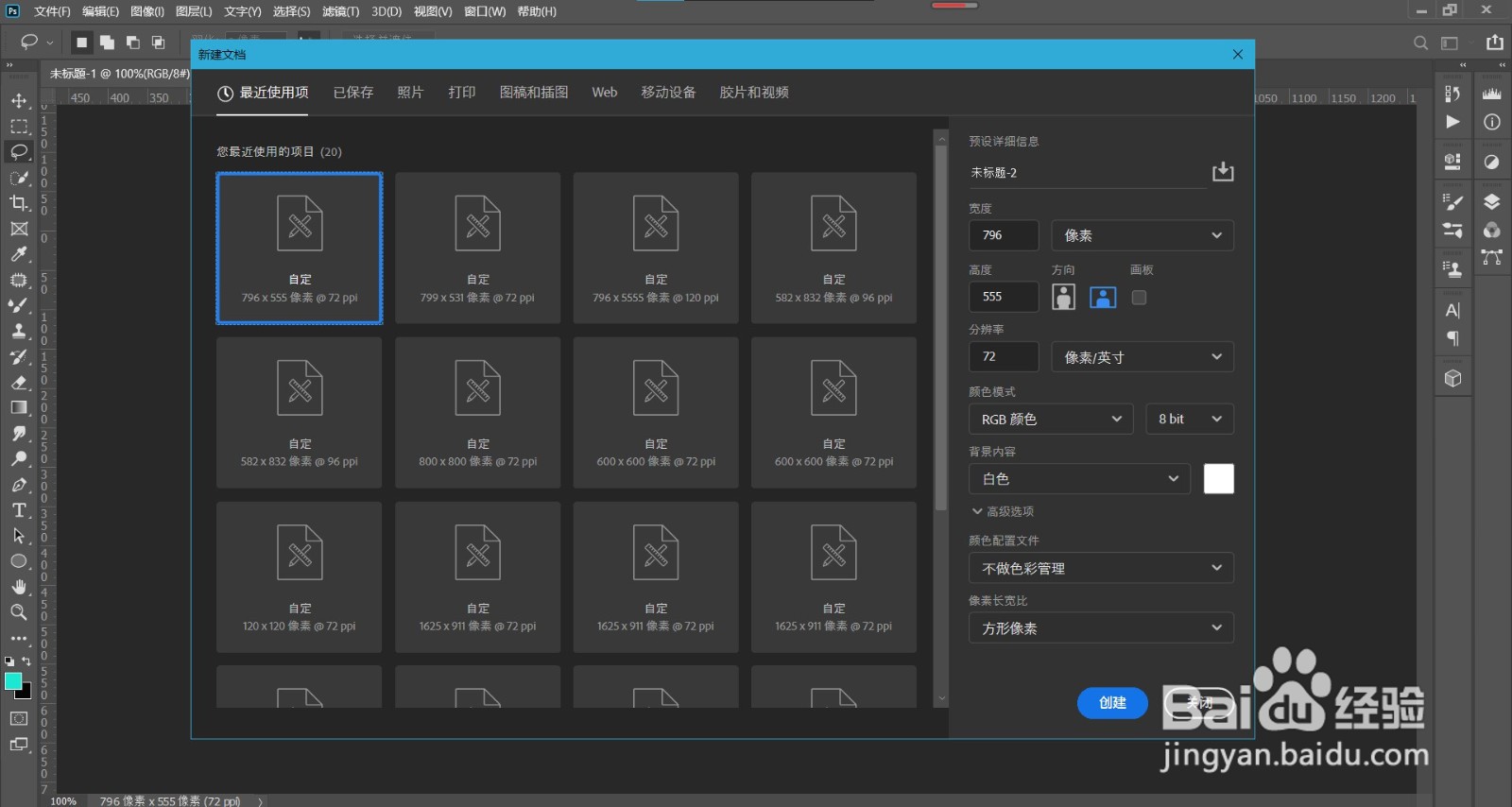Click the 关闭 button in dialog
The image size is (1512, 807).
coord(1199,703)
